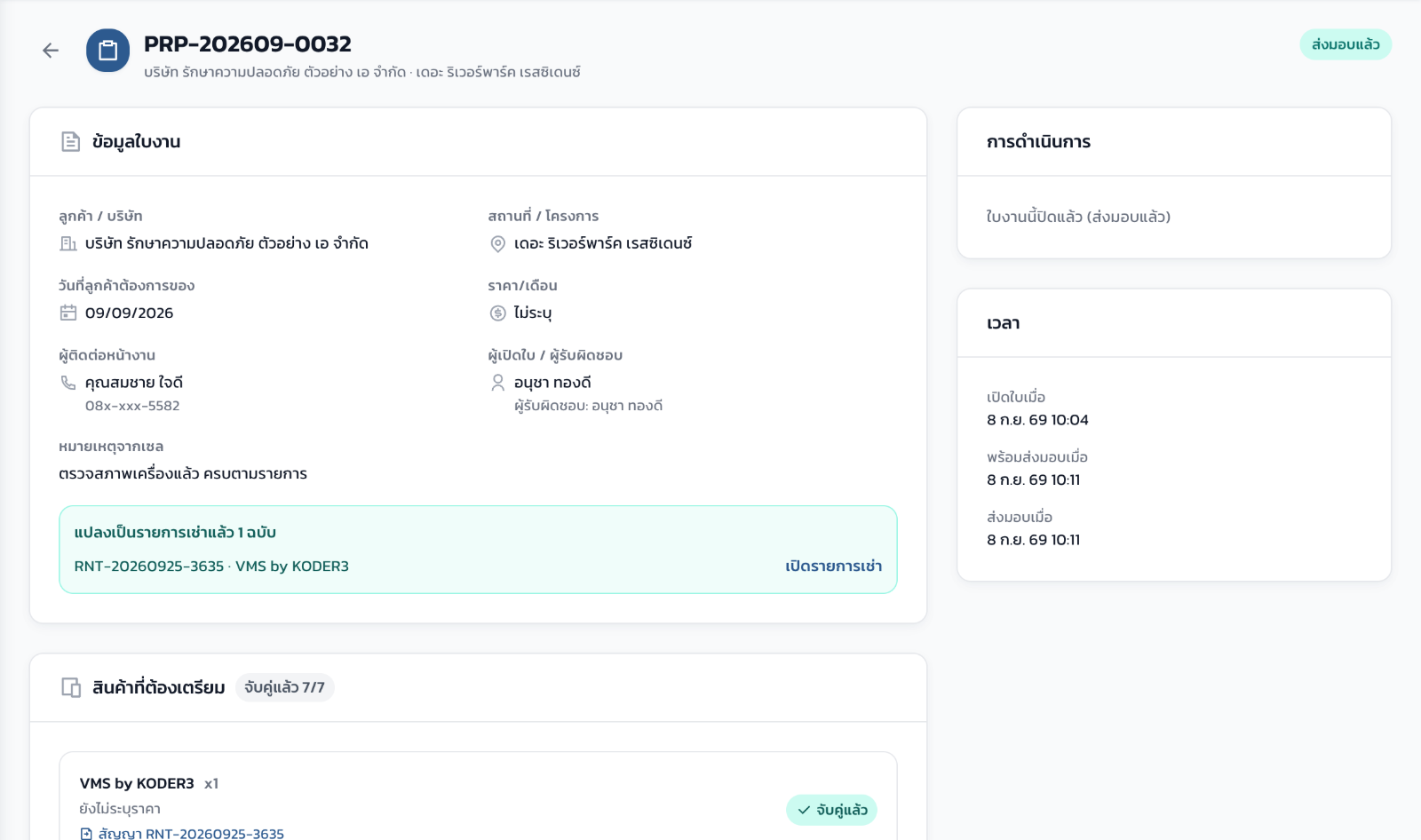Click the เวลา panel title
This screenshot has width=1421, height=840.
point(1004,323)
